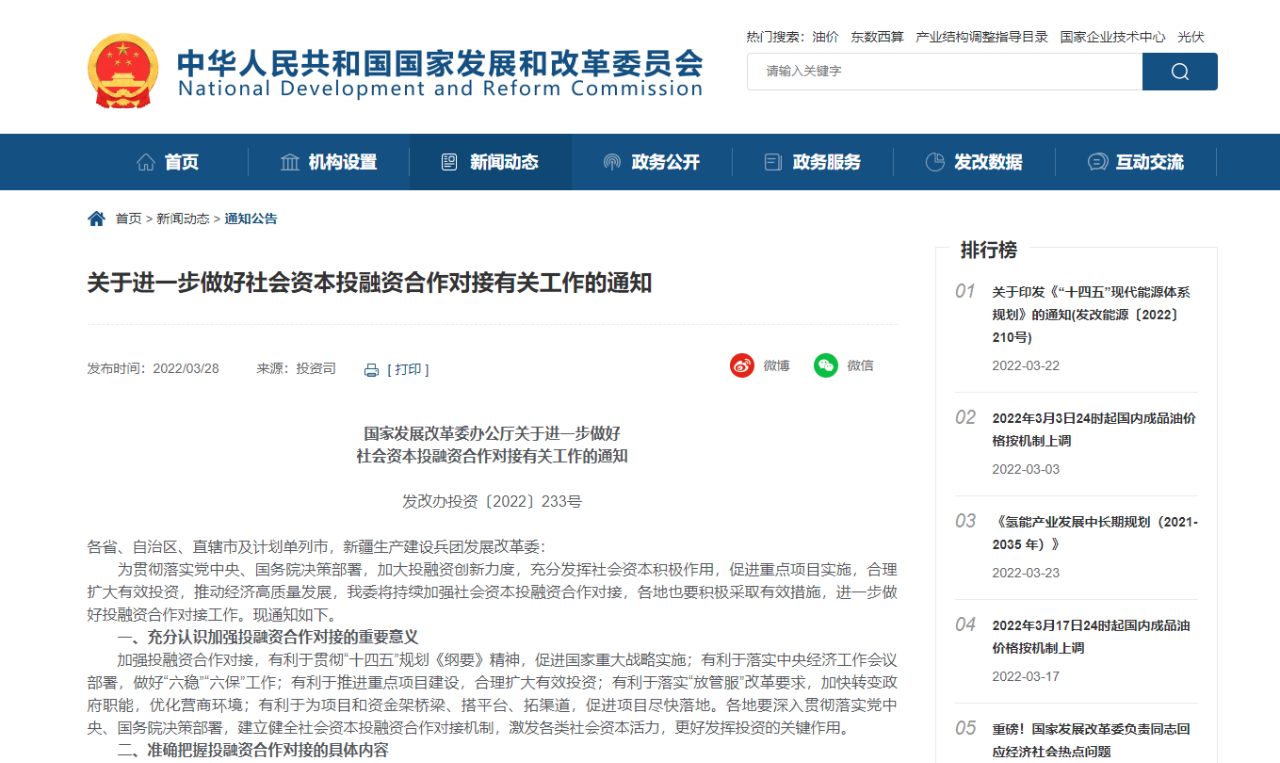1280x763 pixels.
Task: Select 新闻动态 navigation tab
Action: pos(490,162)
